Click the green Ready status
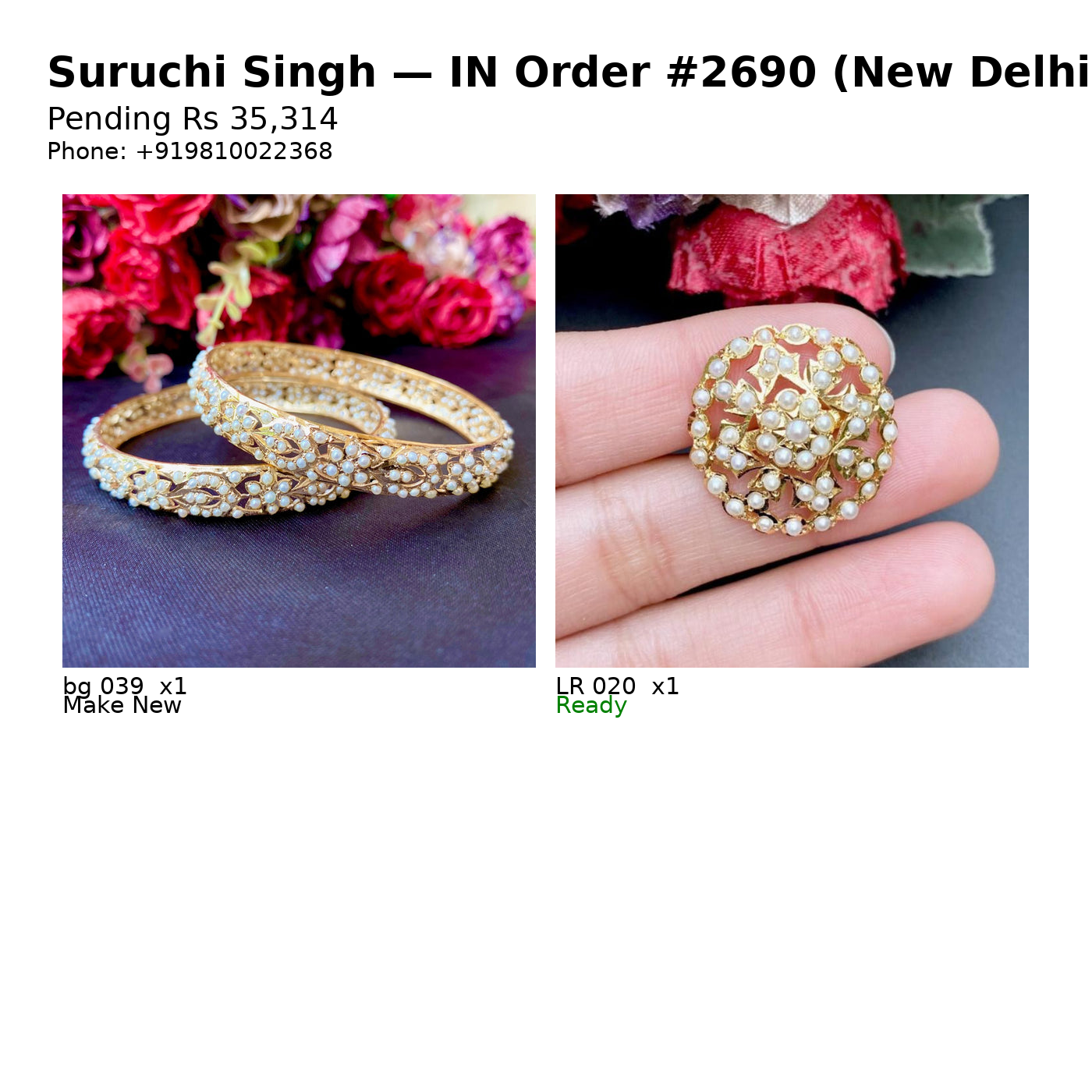The height and width of the screenshot is (1092, 1092). pos(591,706)
